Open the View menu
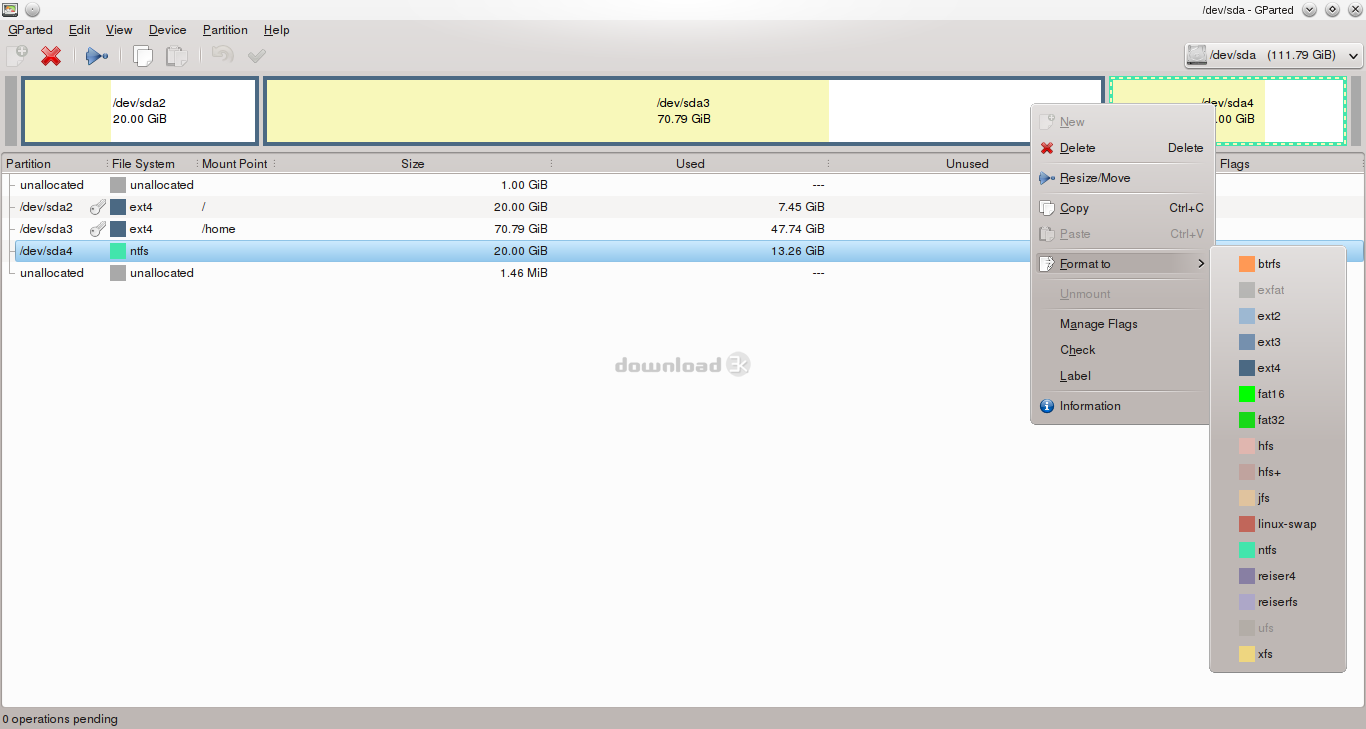 pos(119,30)
